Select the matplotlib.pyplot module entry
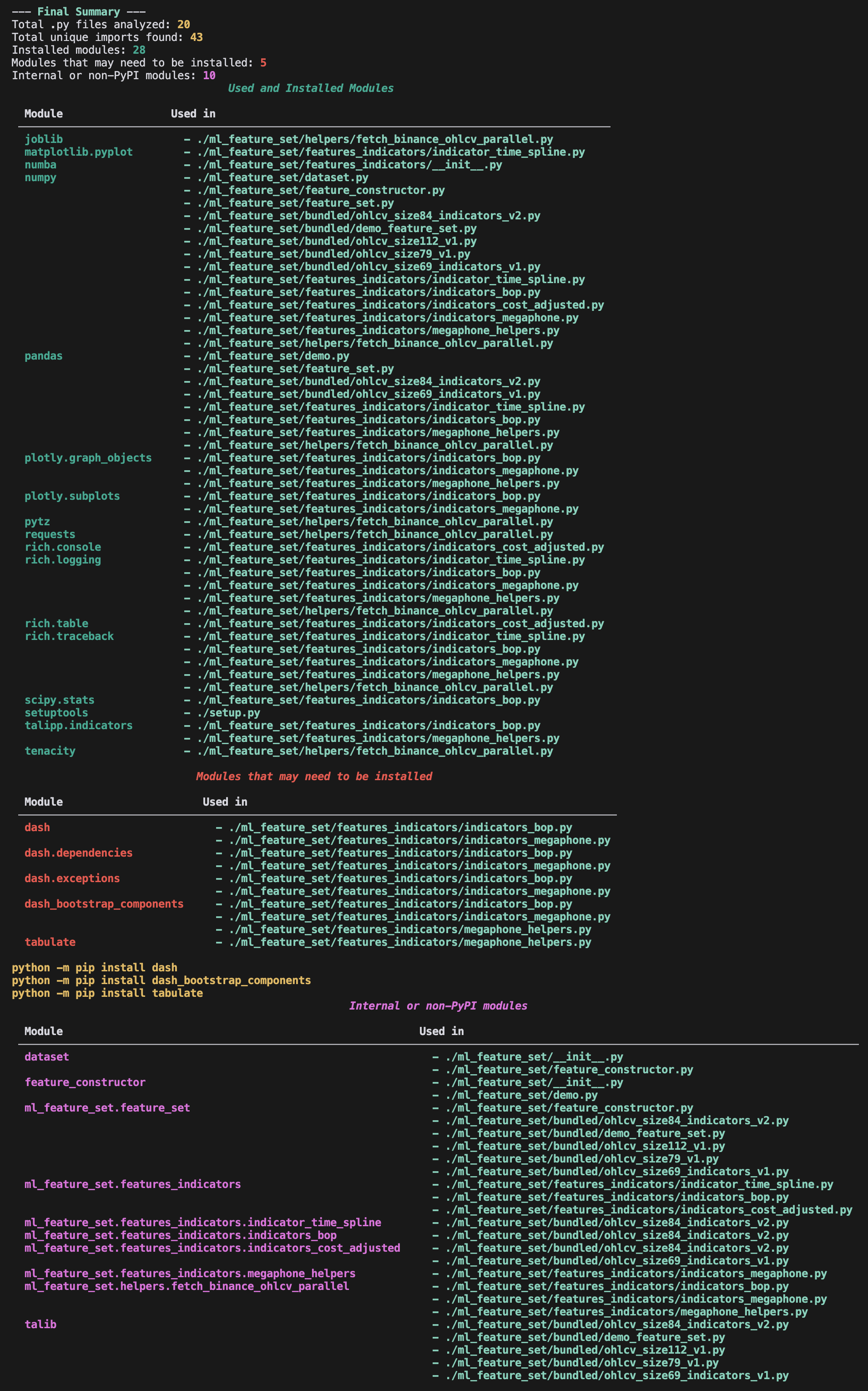Viewport: 868px width, 1391px height. click(78, 152)
